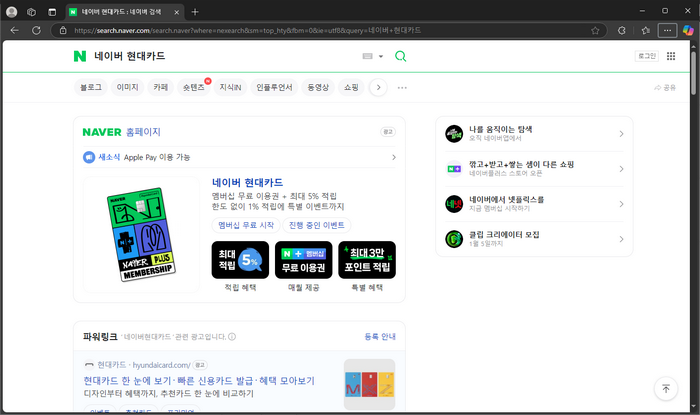Click the hyundaicard.com/ URL

click(162, 365)
